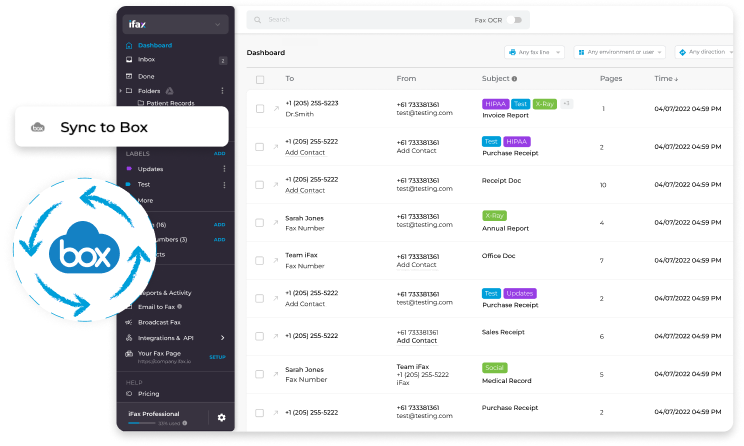Open the Patient Records folder

(x=170, y=103)
